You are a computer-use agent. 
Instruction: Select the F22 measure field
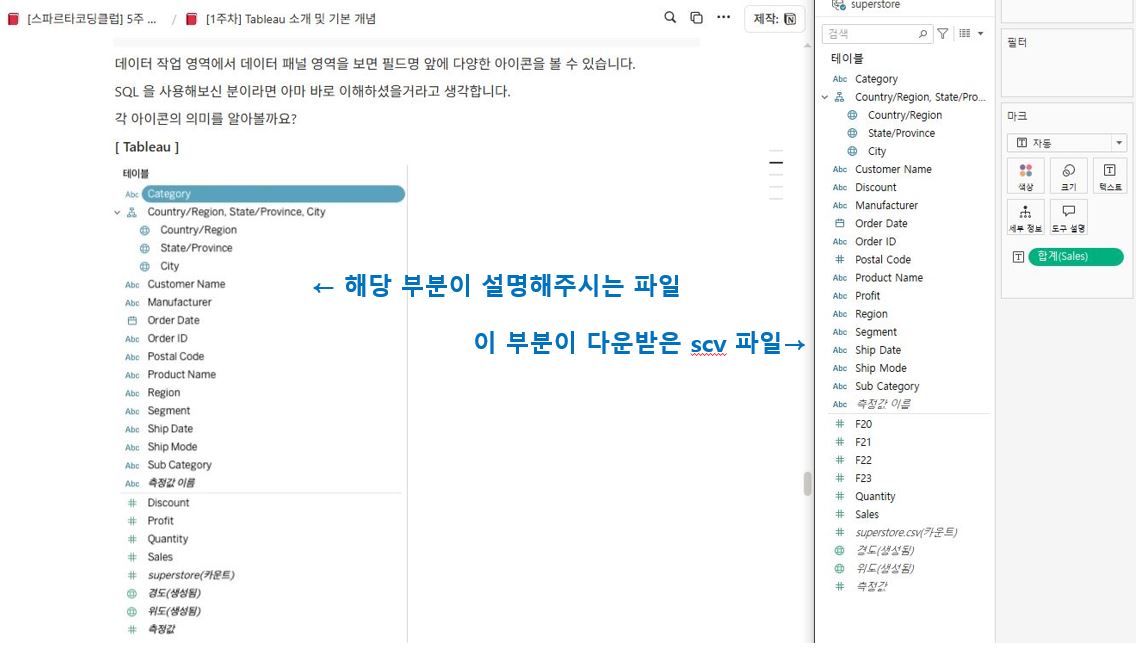click(x=863, y=460)
